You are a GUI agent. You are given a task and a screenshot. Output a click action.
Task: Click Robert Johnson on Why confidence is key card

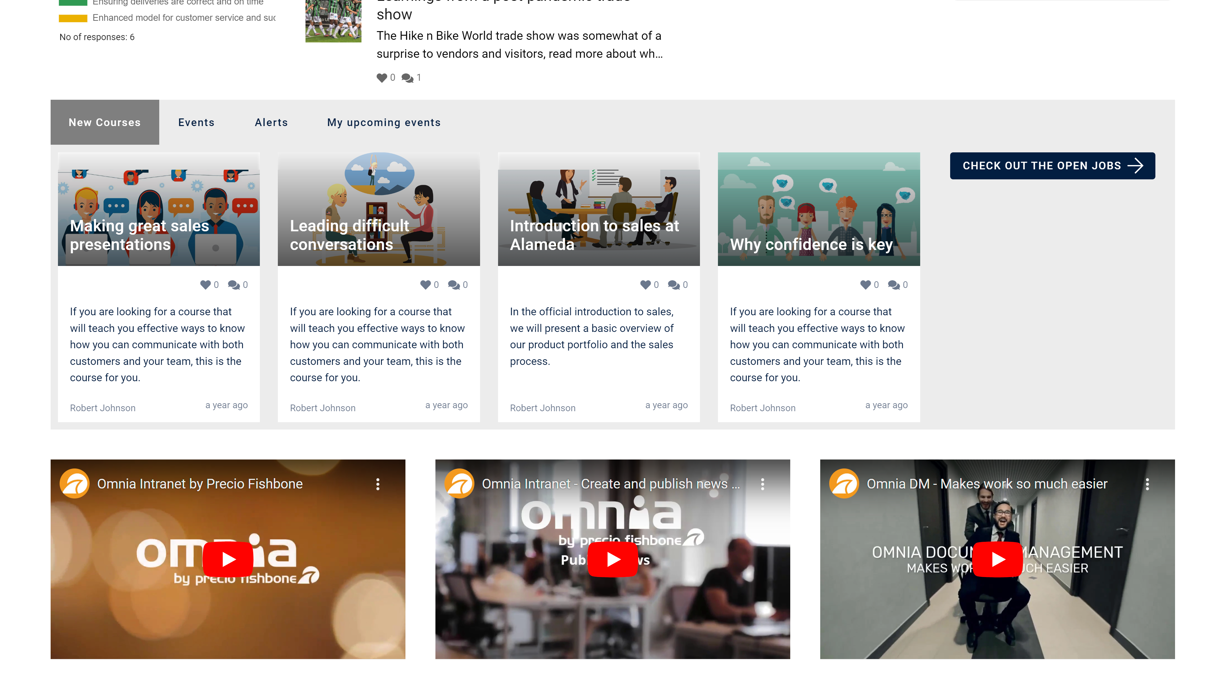coord(763,408)
